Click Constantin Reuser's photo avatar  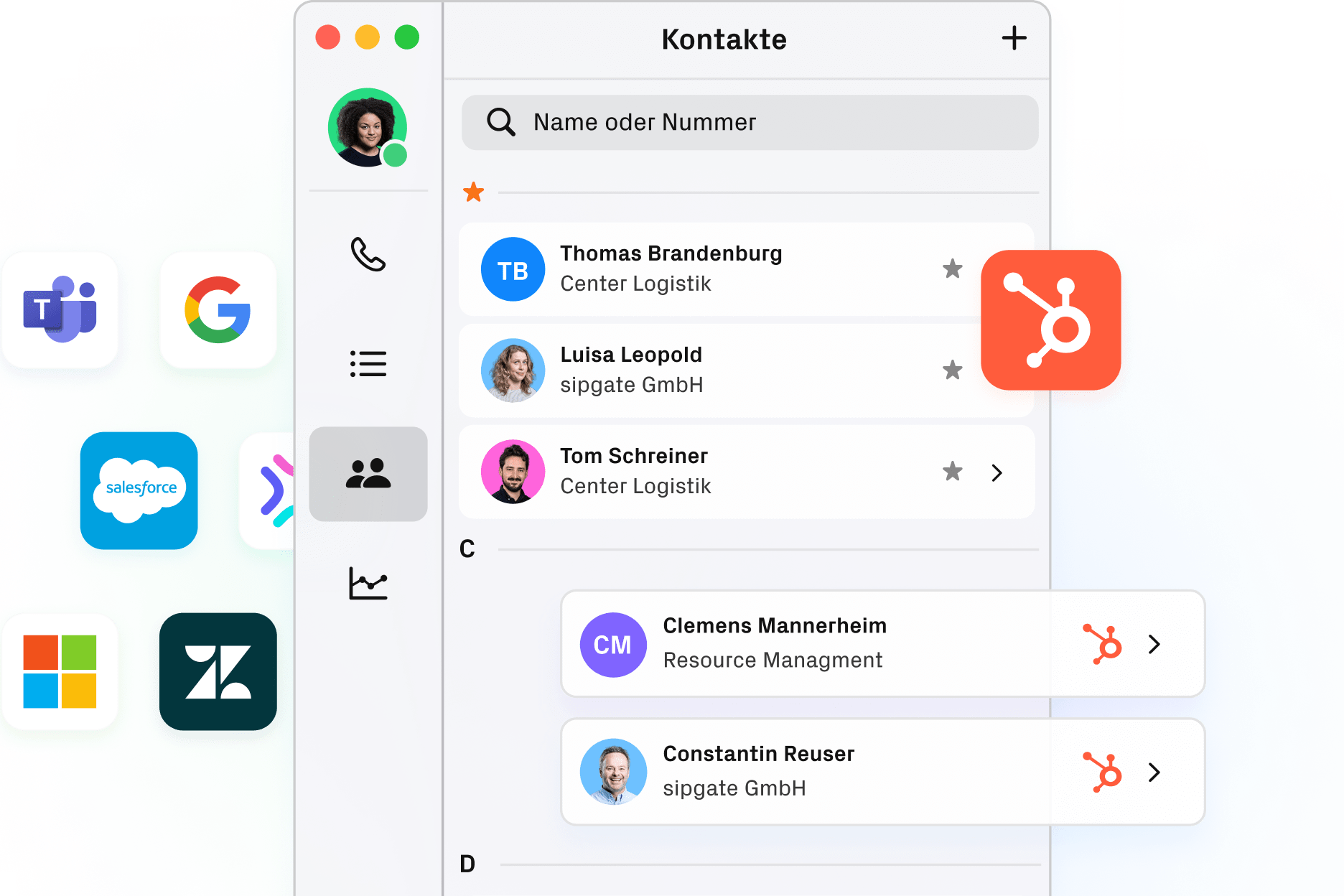pos(613,772)
